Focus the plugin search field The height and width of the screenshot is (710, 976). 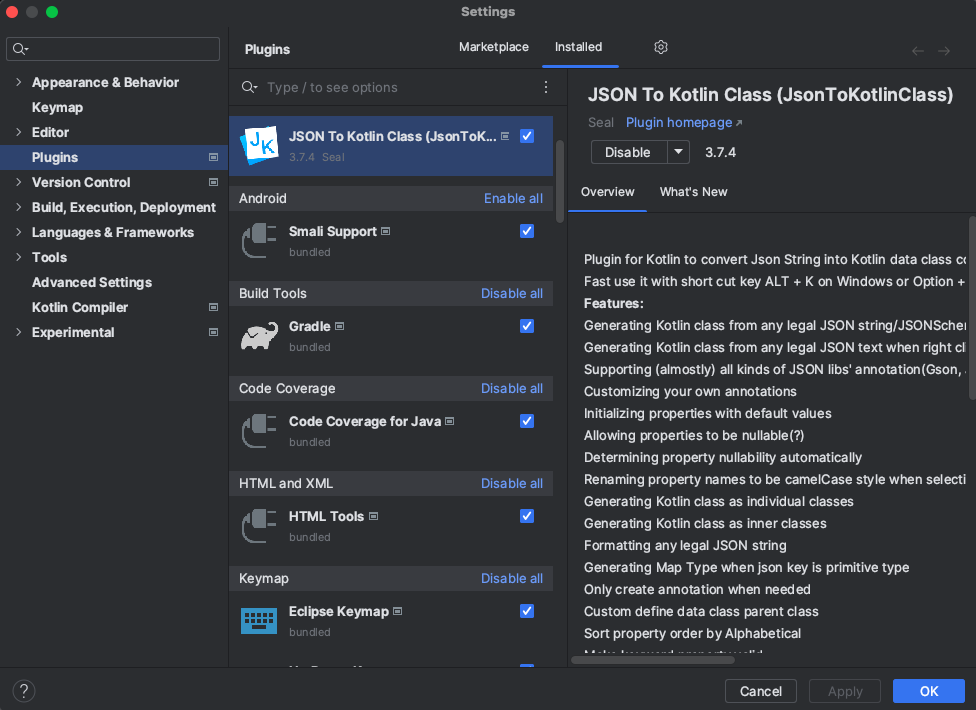[398, 87]
